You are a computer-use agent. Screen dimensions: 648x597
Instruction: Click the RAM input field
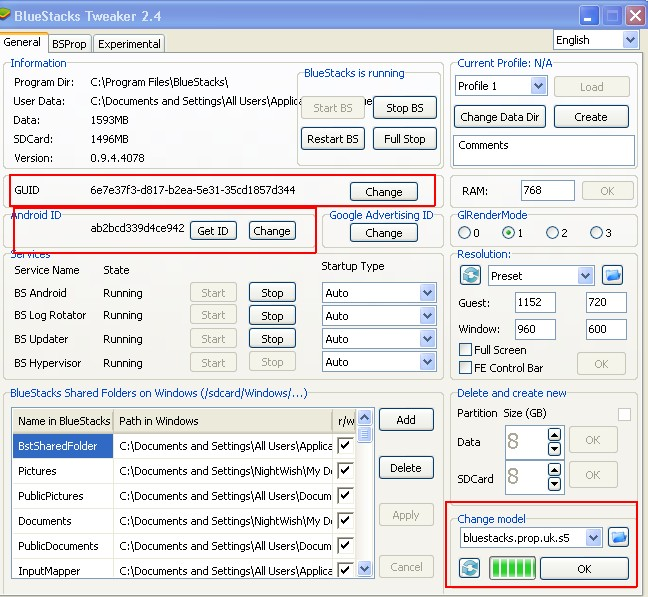point(547,191)
